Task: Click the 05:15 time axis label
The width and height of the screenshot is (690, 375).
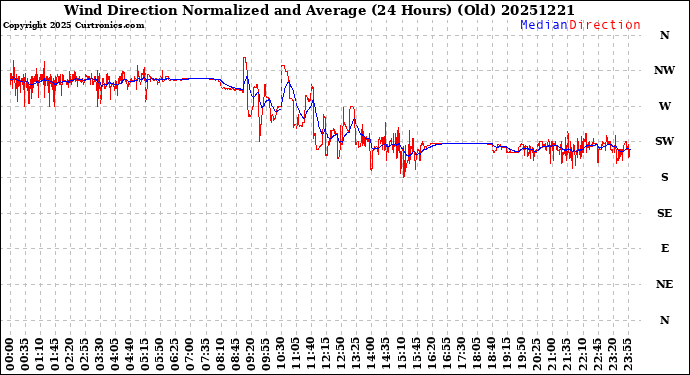Action: click(145, 354)
